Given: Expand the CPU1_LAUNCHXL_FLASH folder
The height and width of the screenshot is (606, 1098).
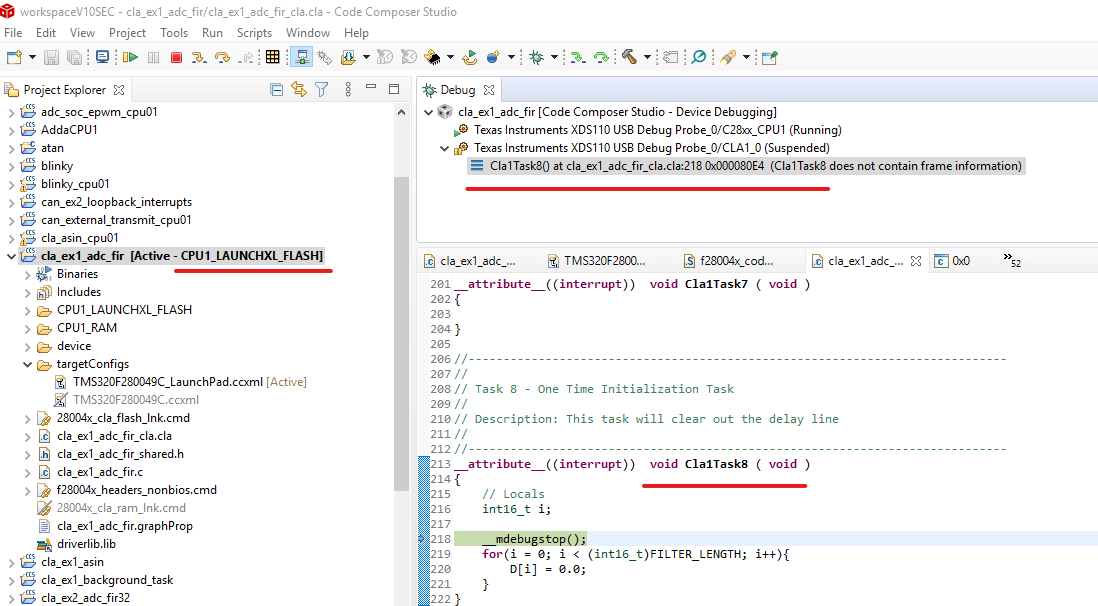Looking at the screenshot, I should tap(27, 310).
